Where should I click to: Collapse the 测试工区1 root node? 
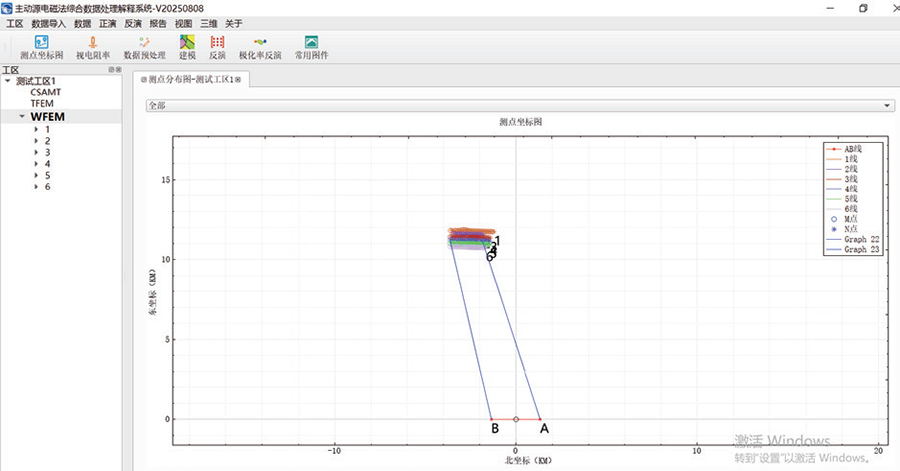8,81
